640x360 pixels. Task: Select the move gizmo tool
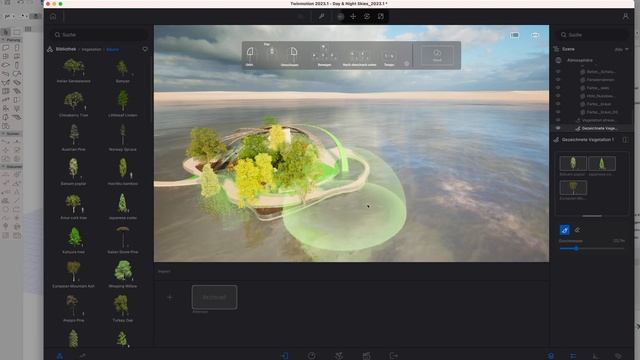tap(353, 16)
